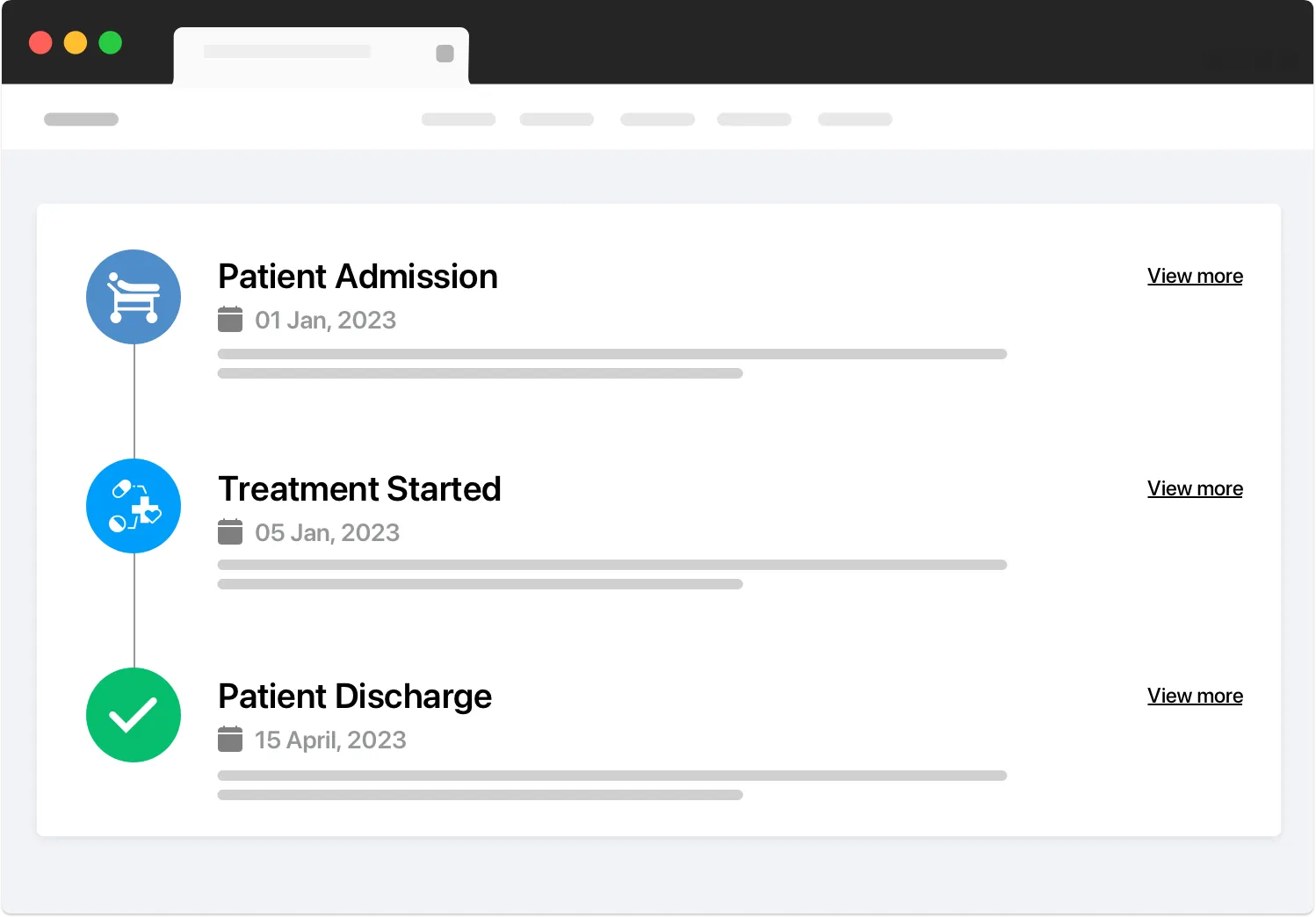
Task: Open View more for Patient Admission
Action: pyautogui.click(x=1195, y=276)
